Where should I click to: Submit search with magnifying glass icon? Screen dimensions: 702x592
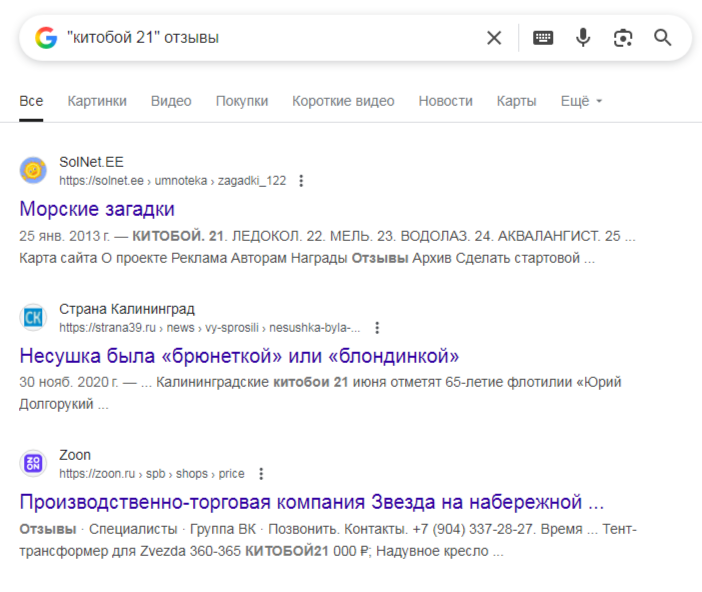[x=663, y=38]
